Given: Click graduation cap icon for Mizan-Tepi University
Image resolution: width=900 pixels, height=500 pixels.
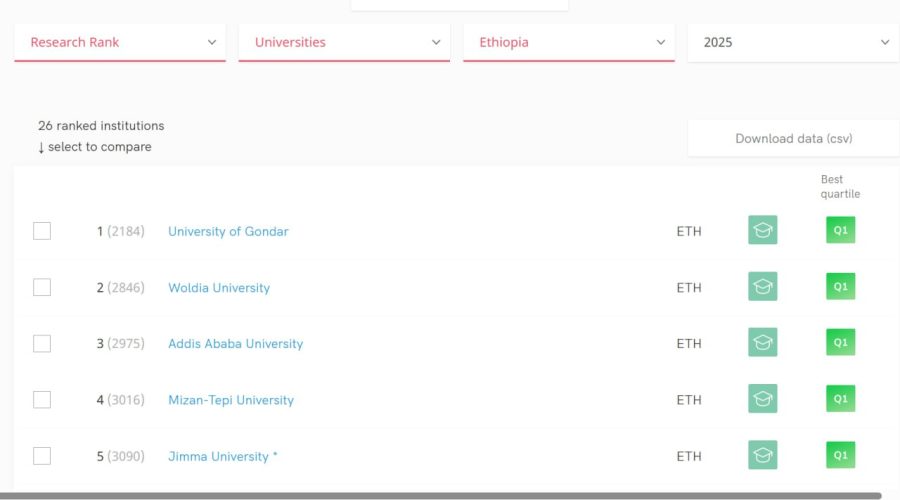Looking at the screenshot, I should point(762,400).
